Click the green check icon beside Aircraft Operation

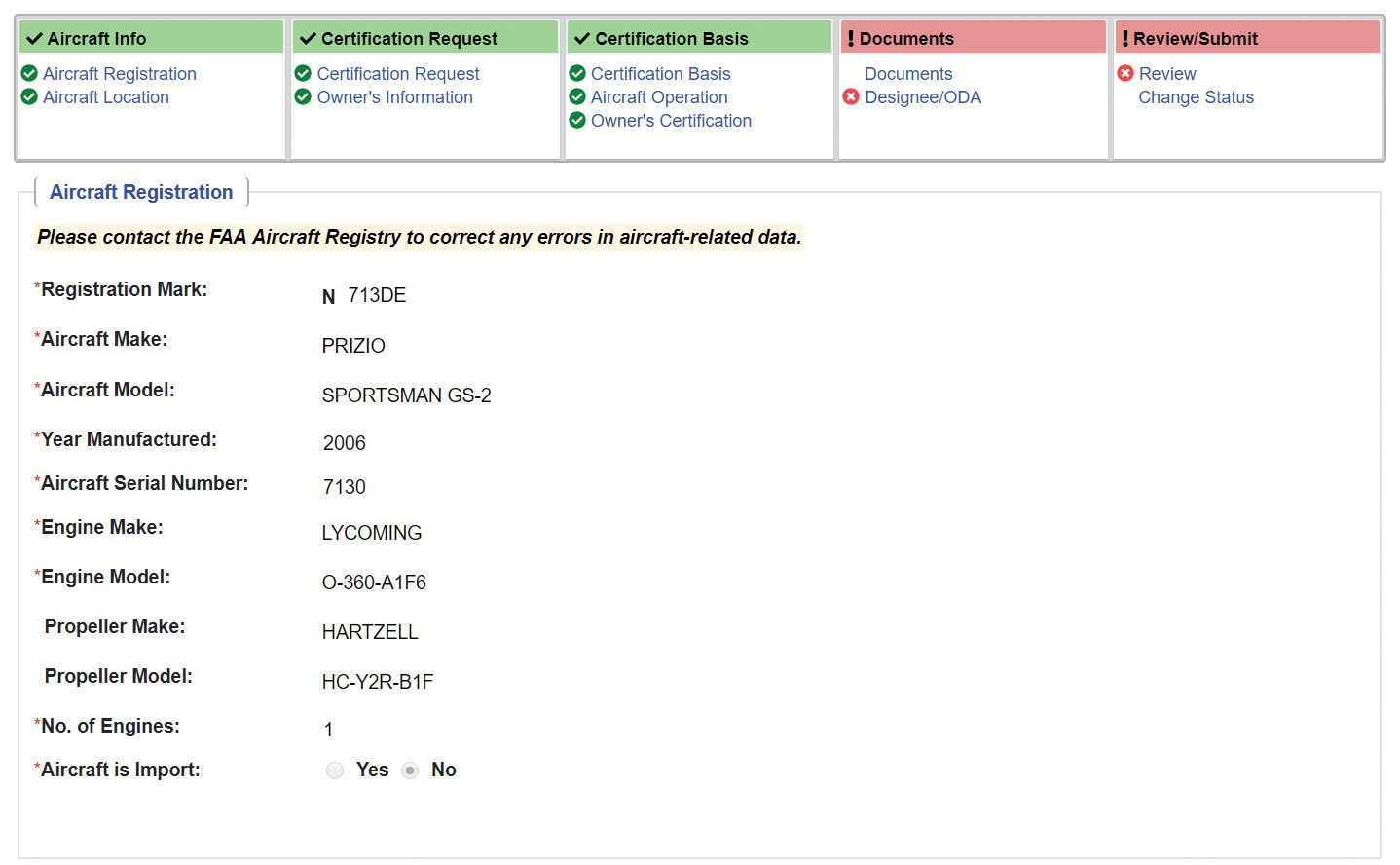click(577, 96)
